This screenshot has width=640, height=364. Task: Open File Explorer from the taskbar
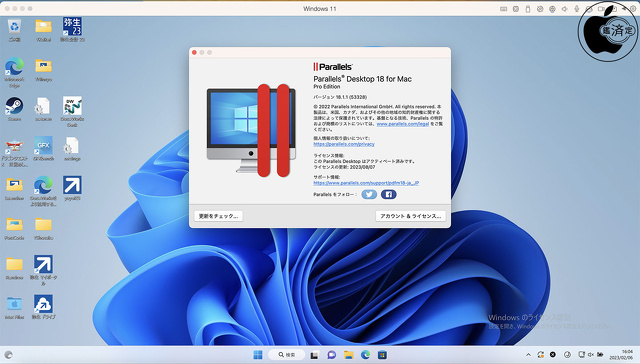tap(348, 355)
